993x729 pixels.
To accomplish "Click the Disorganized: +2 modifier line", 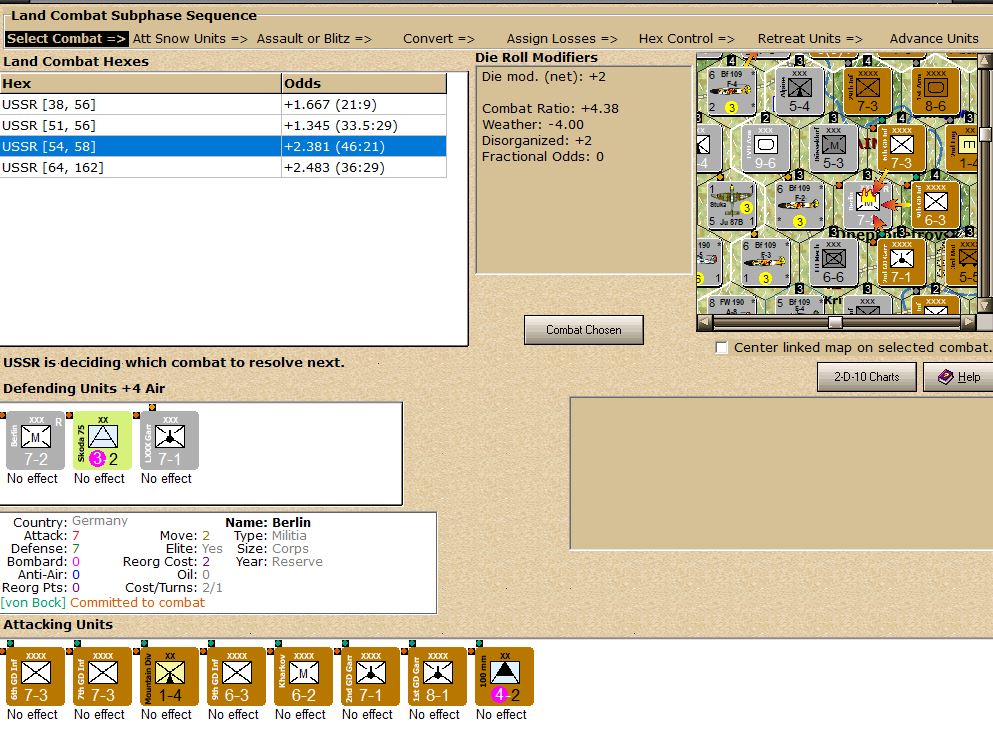I will (536, 141).
